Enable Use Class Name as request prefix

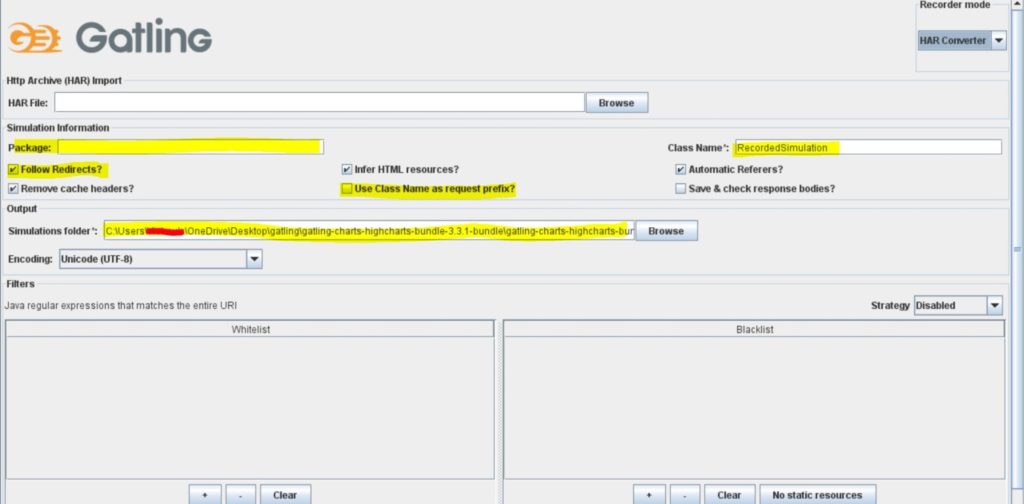[x=347, y=188]
